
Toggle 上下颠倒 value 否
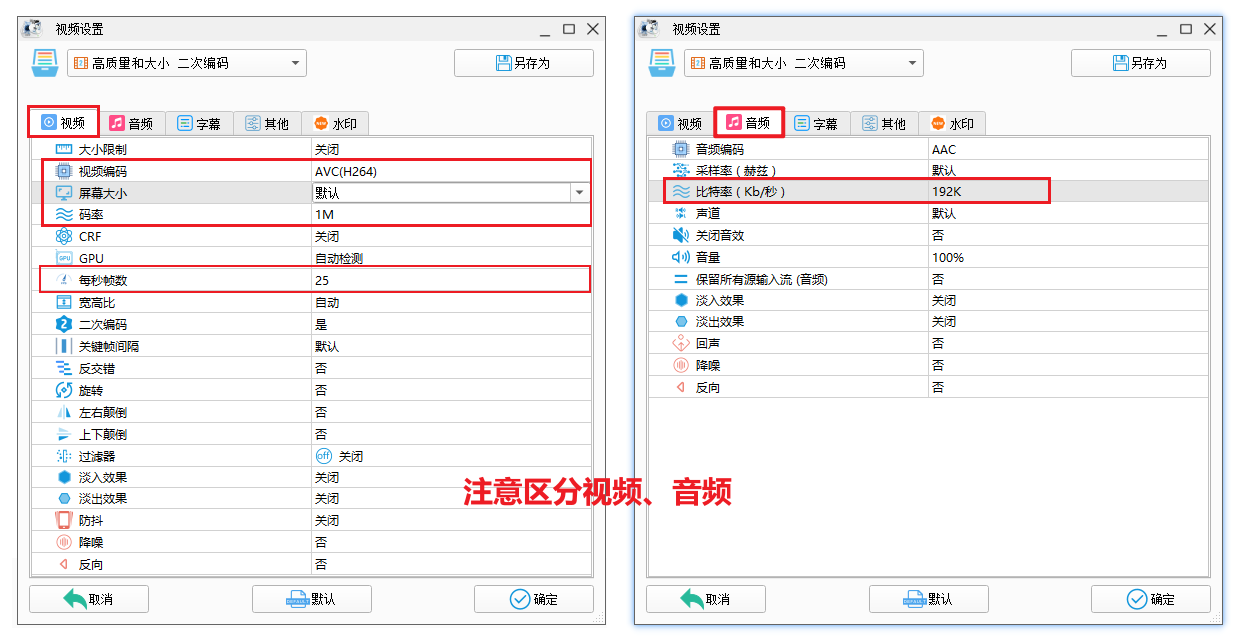pyautogui.click(x=321, y=434)
